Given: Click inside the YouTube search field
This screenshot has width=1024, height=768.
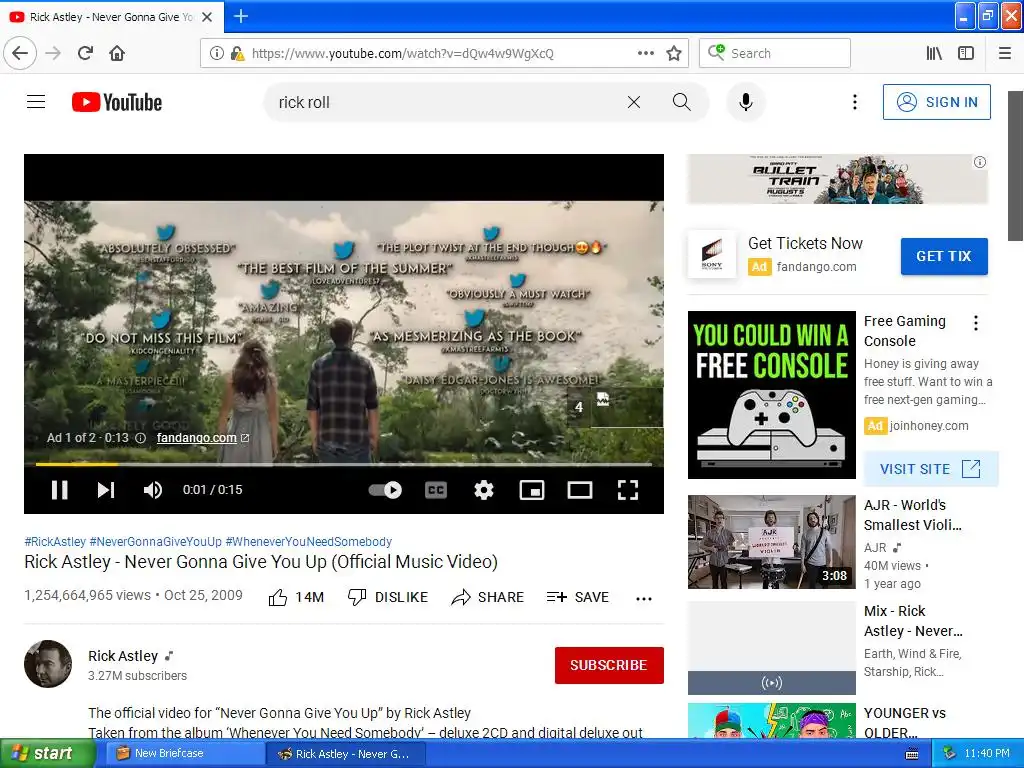Looking at the screenshot, I should click(x=444, y=102).
